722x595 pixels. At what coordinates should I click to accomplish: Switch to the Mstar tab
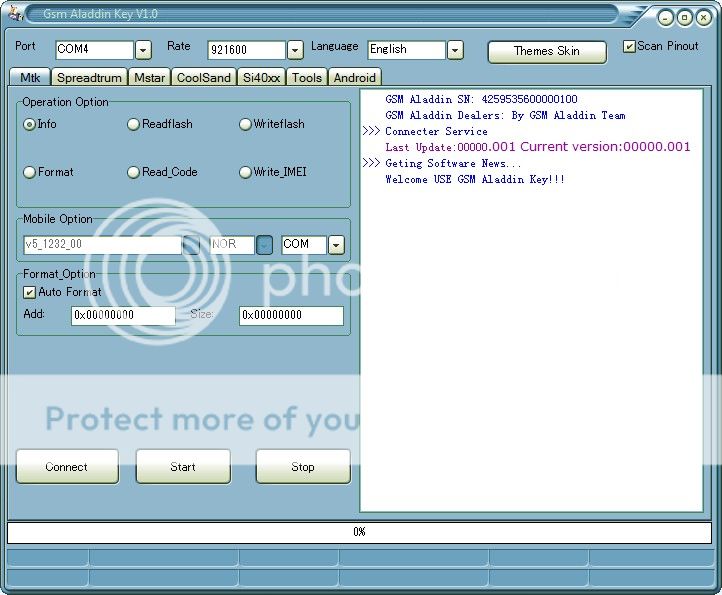click(x=150, y=77)
